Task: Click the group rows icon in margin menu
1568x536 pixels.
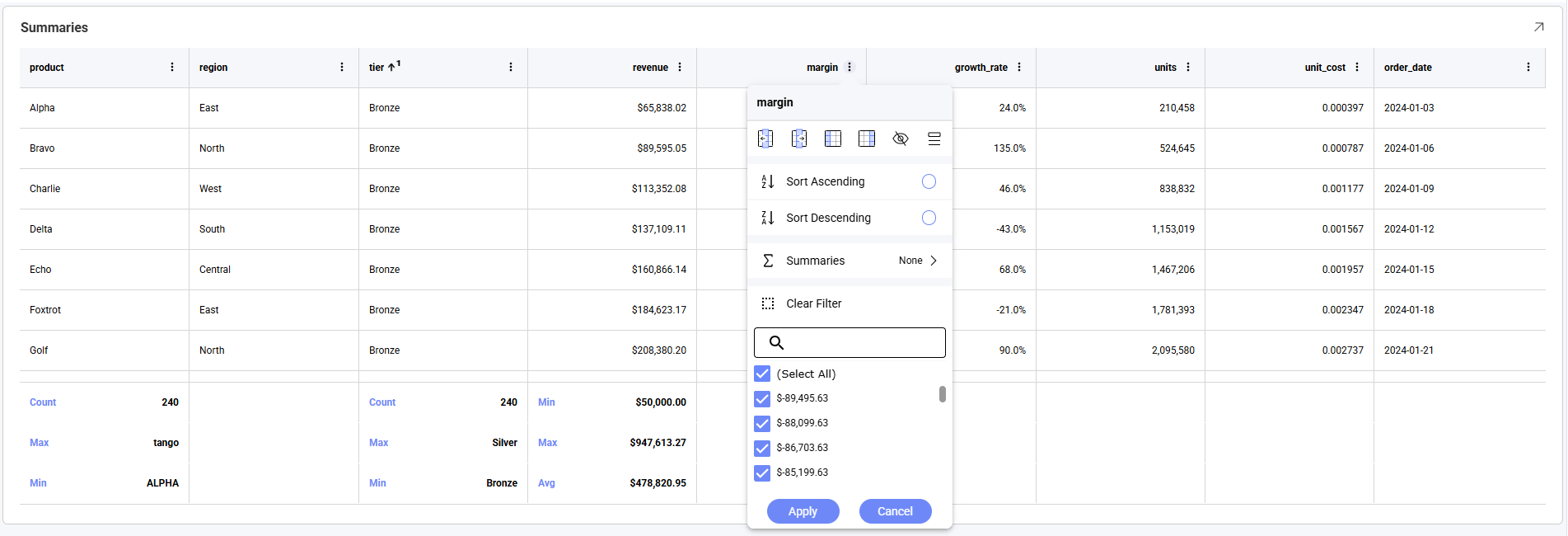Action: [x=934, y=139]
